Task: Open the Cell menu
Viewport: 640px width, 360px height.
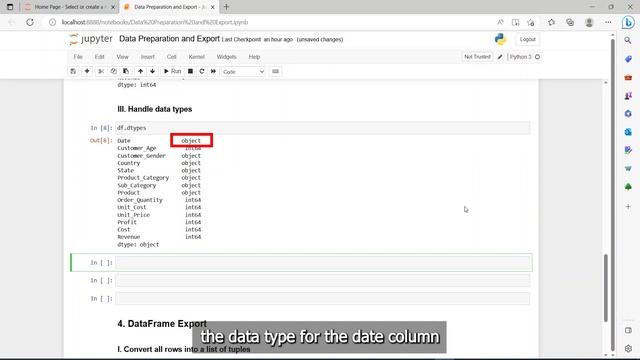Action: pos(171,57)
